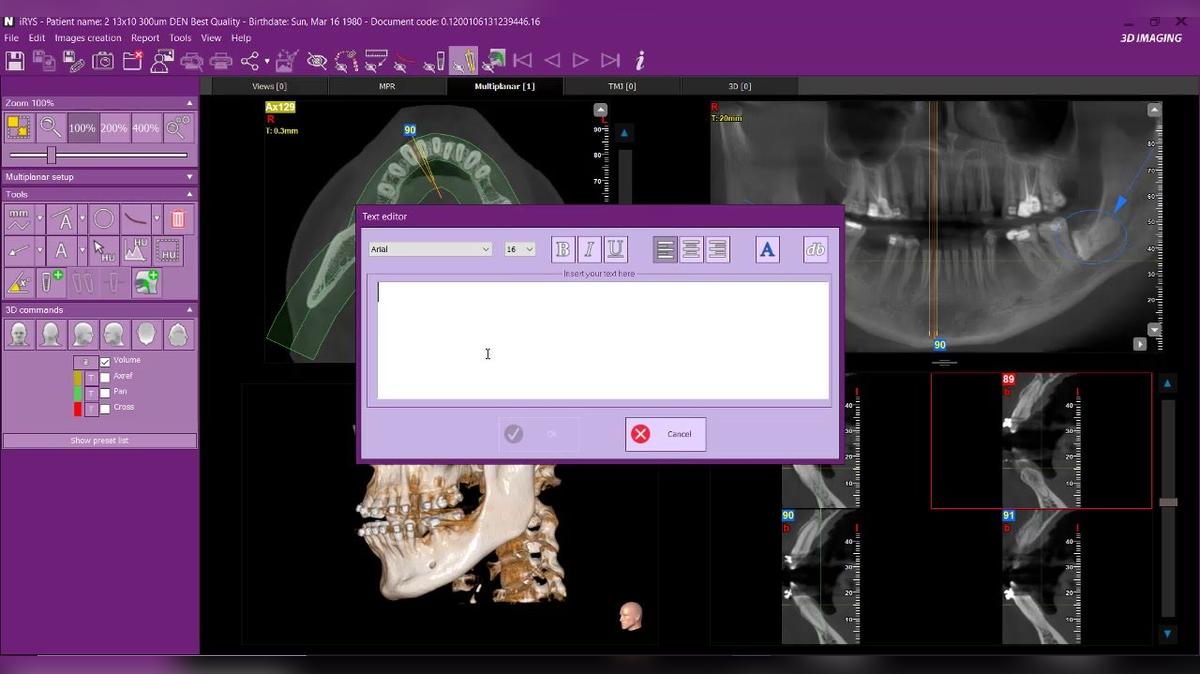Open the Images creation menu
Screen dimensions: 1200x674
tap(88, 38)
